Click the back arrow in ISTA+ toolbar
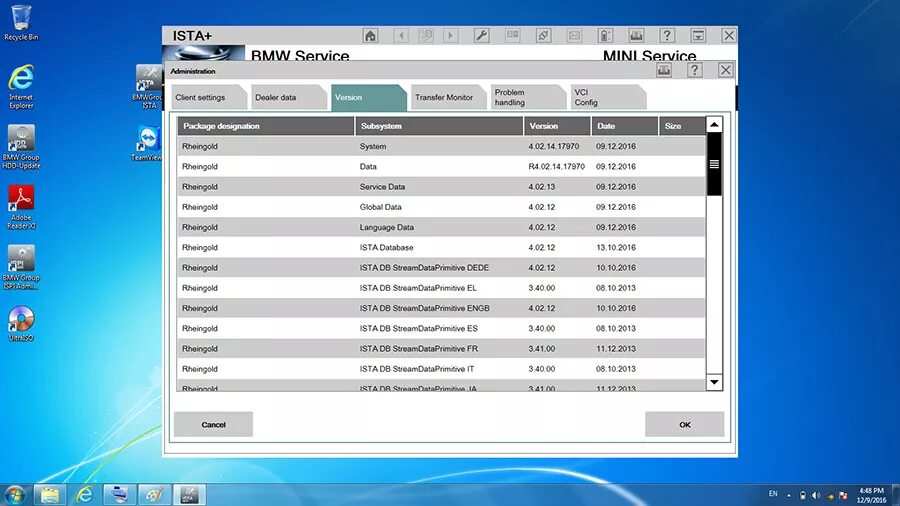900x506 pixels. [401, 36]
